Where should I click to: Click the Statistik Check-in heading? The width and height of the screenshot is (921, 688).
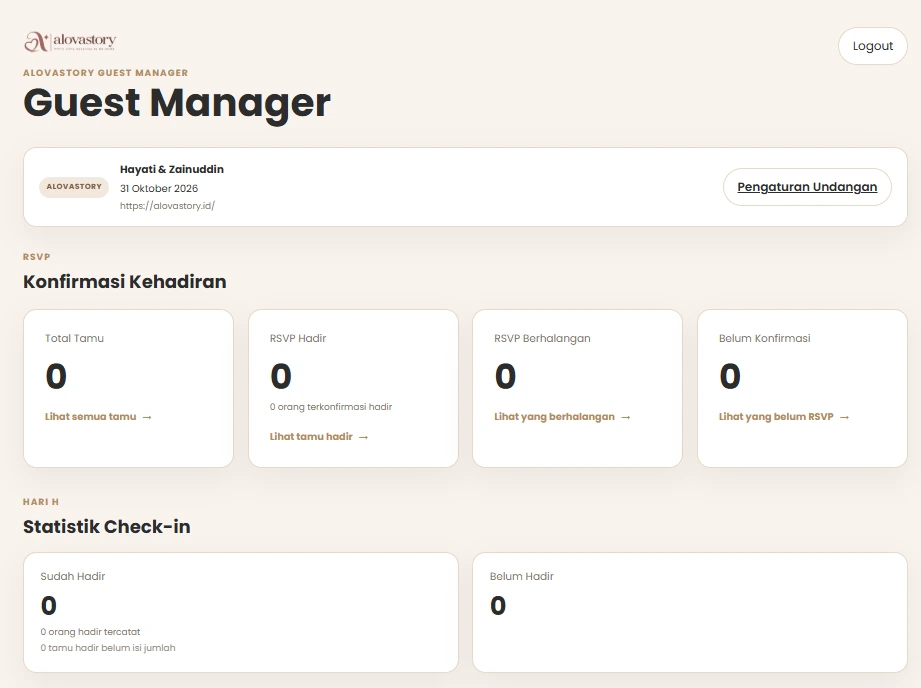107,527
